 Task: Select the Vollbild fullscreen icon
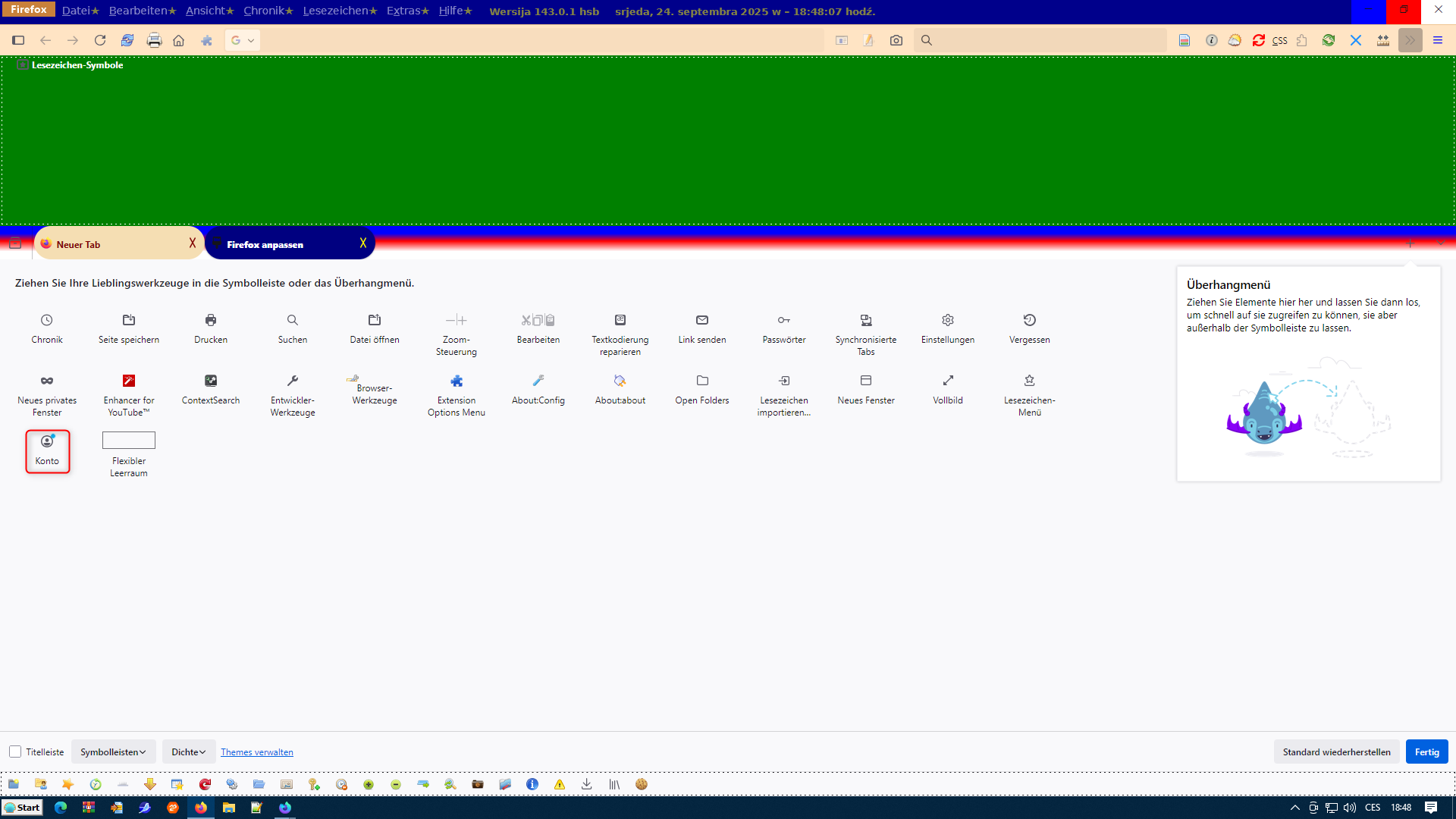pos(948,381)
